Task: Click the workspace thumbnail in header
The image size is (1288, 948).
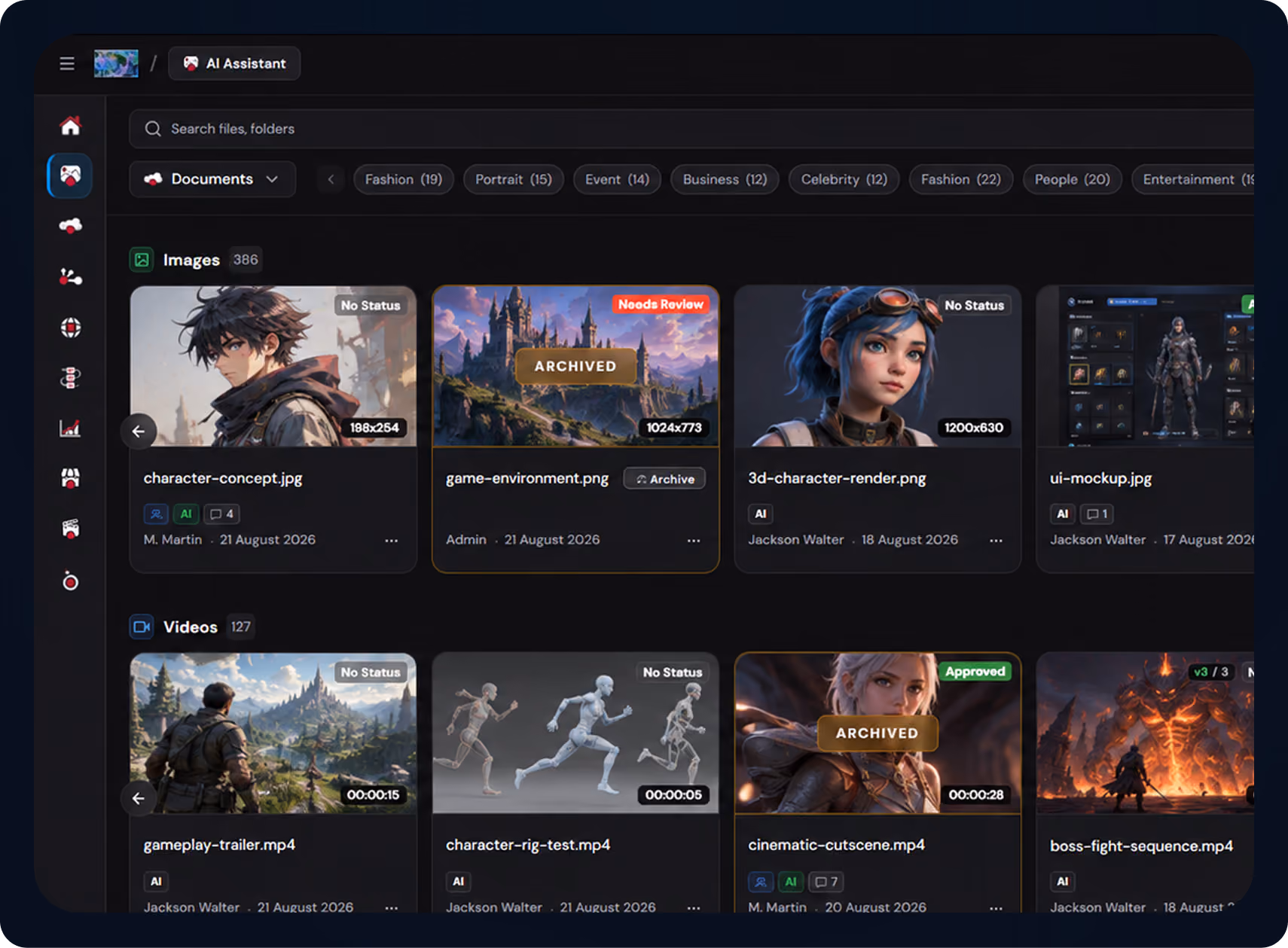Action: (116, 63)
